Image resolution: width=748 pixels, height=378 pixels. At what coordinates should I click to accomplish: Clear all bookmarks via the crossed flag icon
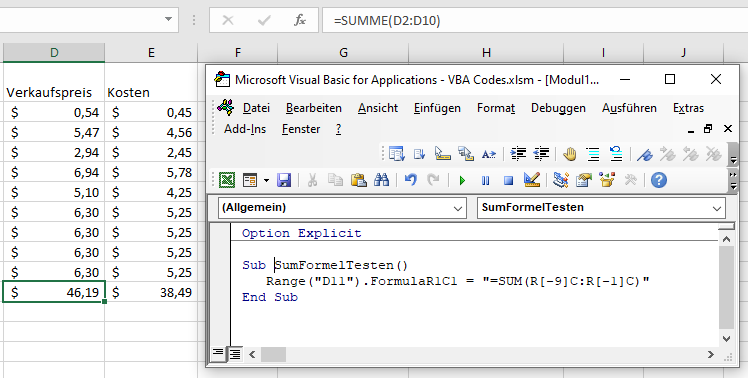click(x=714, y=154)
